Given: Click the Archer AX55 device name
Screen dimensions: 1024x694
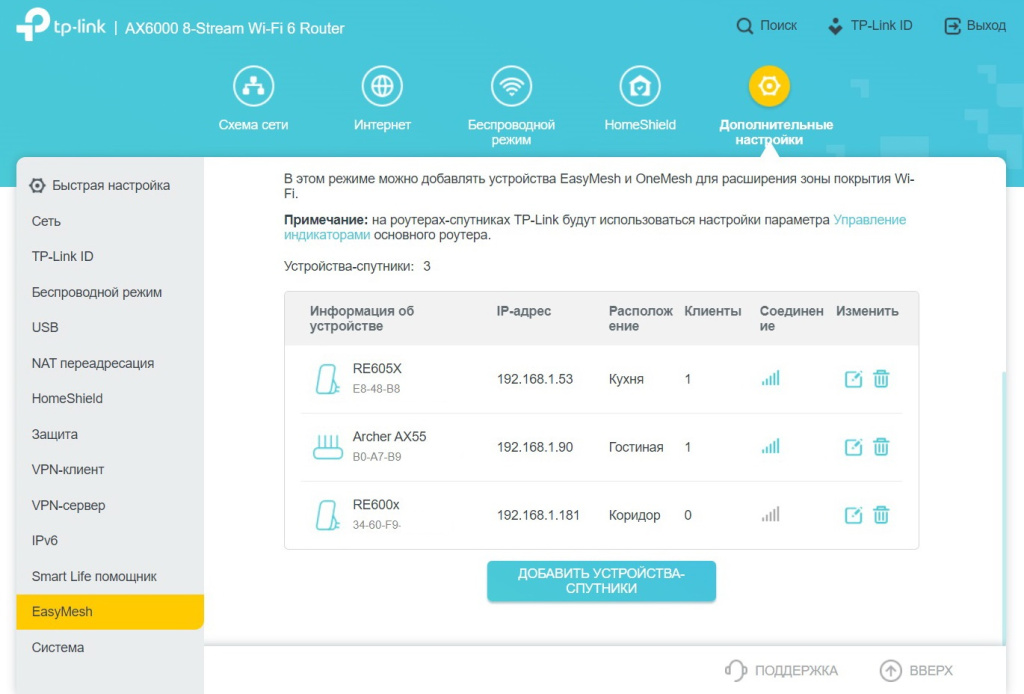Looking at the screenshot, I should coord(389,437).
